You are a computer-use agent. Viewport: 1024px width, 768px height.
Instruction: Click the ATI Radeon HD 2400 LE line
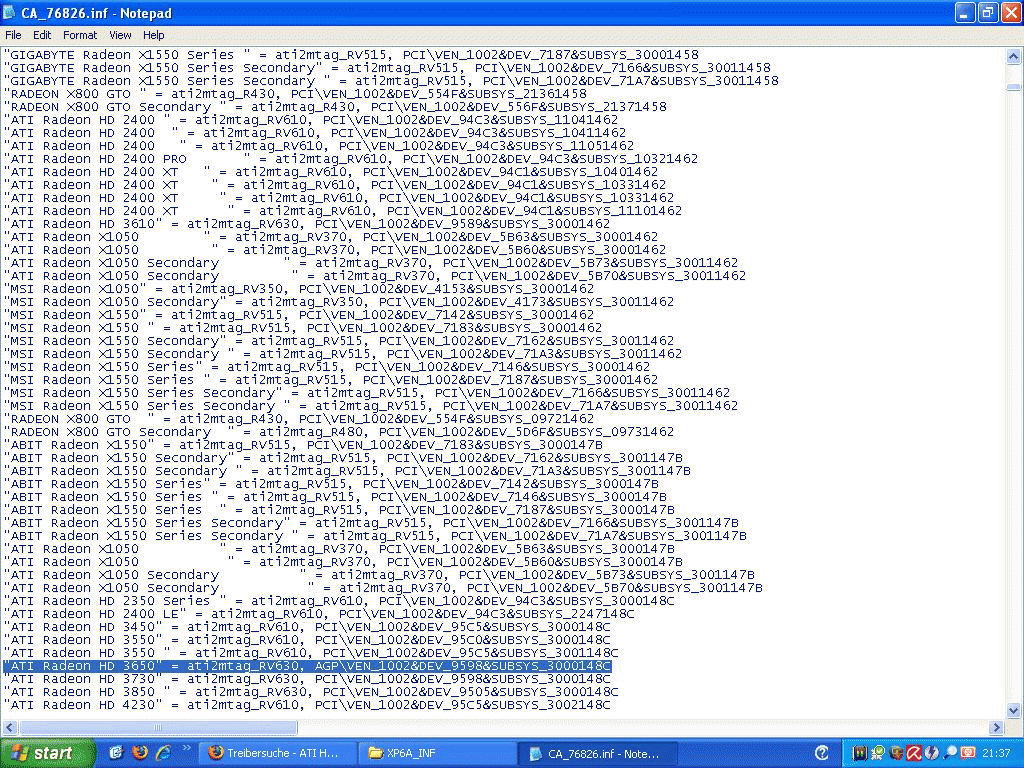point(319,614)
